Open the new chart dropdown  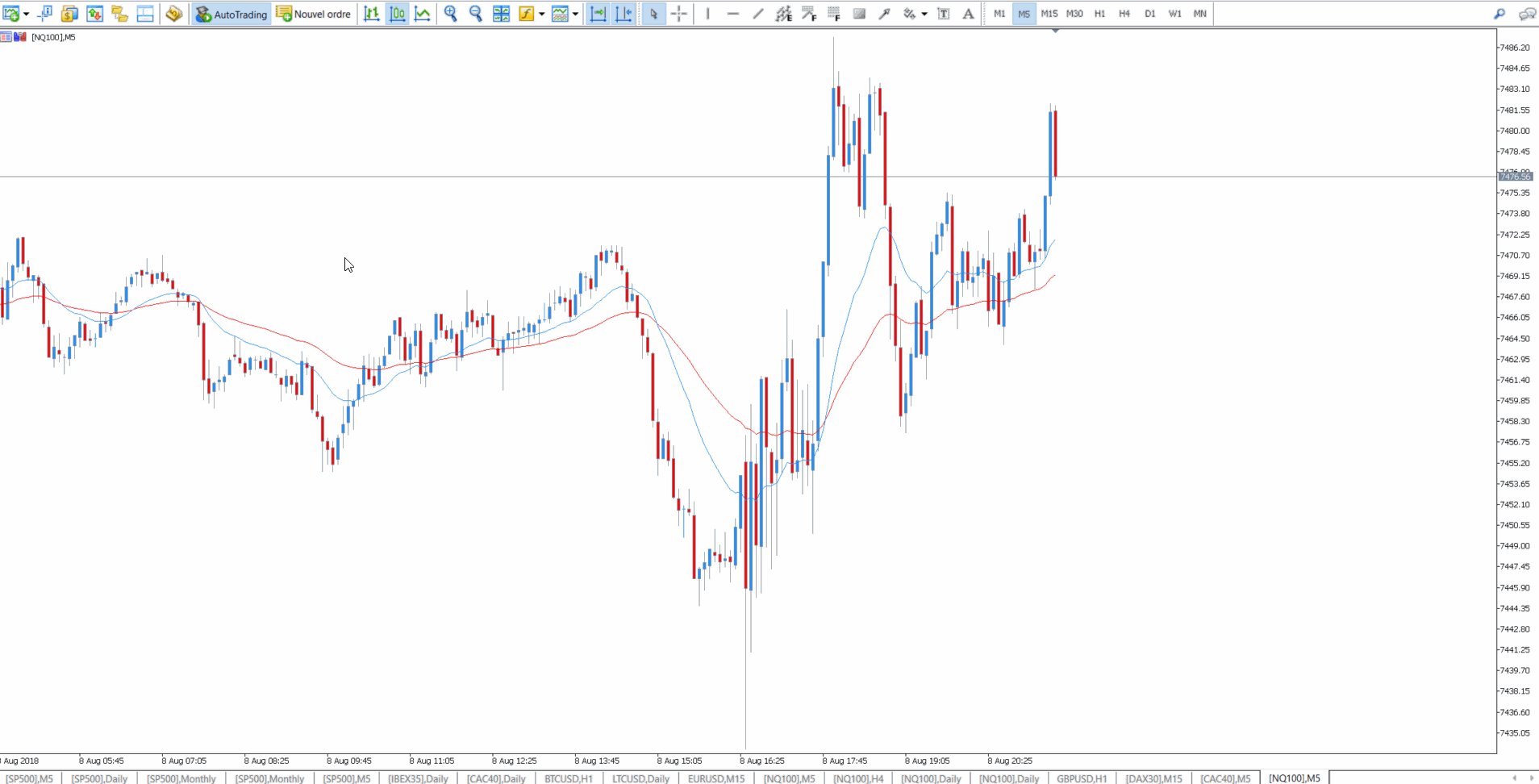pyautogui.click(x=24, y=14)
